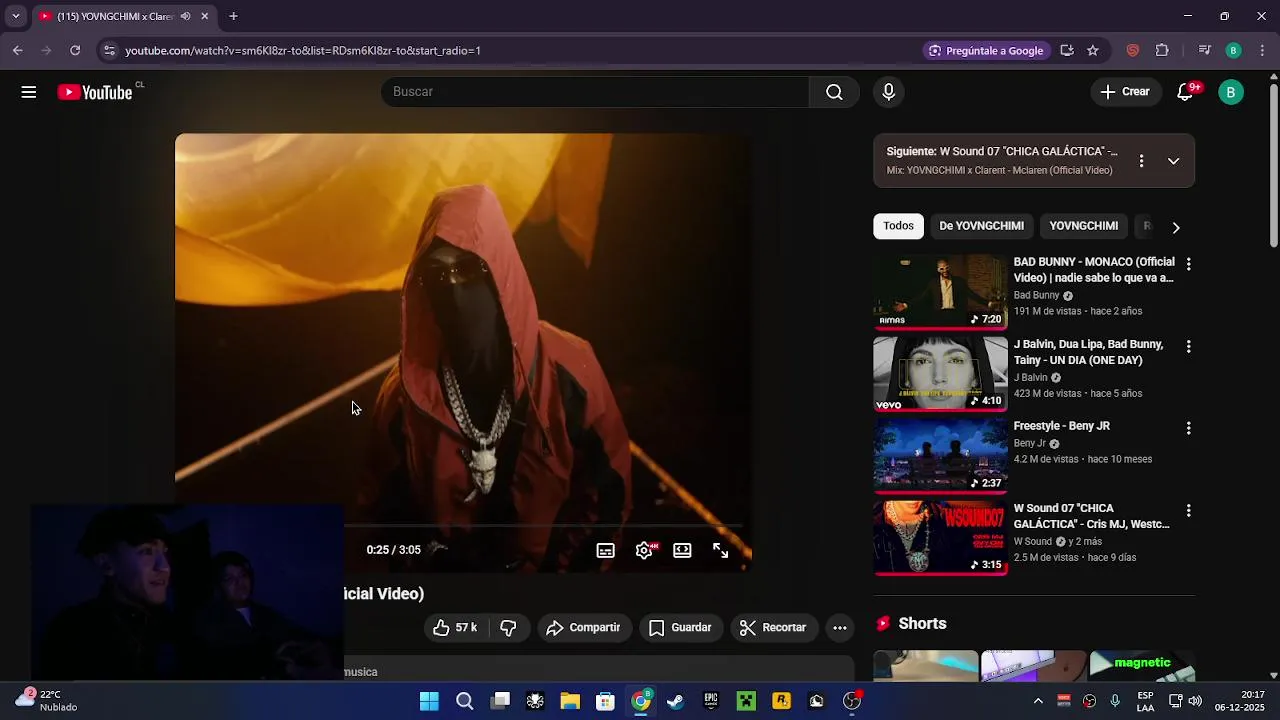The width and height of the screenshot is (1280, 720).
Task: Select the De YOVNGCHIMI filter chip
Action: [x=981, y=226]
